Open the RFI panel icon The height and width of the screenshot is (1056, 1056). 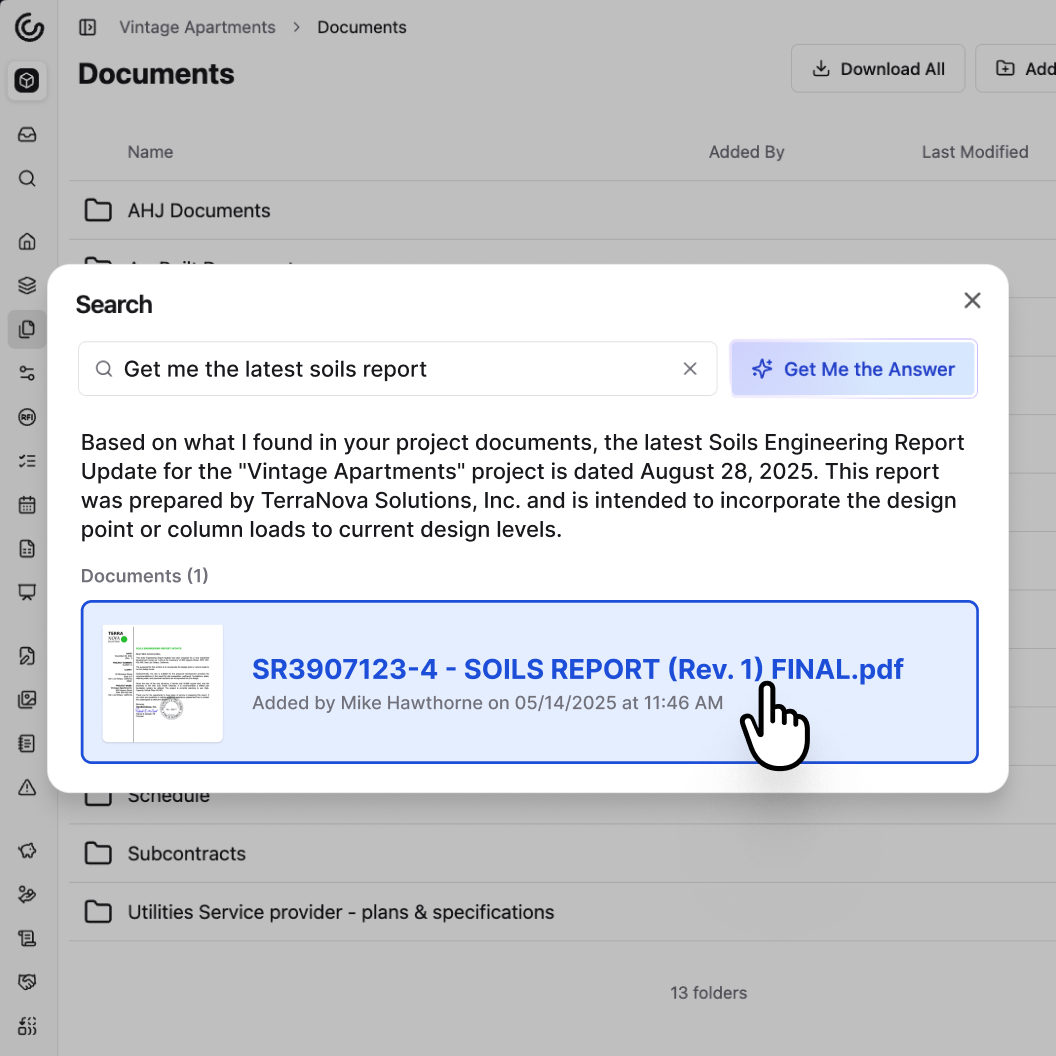(27, 417)
